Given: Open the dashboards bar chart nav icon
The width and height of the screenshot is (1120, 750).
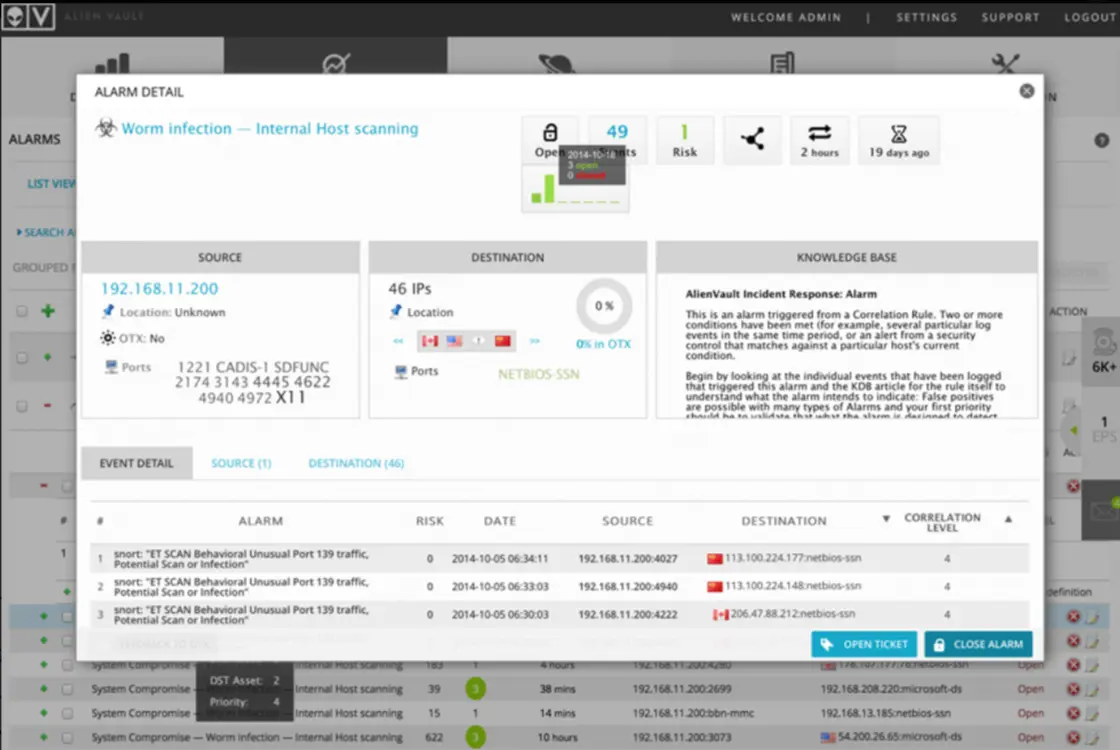Looking at the screenshot, I should [x=112, y=64].
